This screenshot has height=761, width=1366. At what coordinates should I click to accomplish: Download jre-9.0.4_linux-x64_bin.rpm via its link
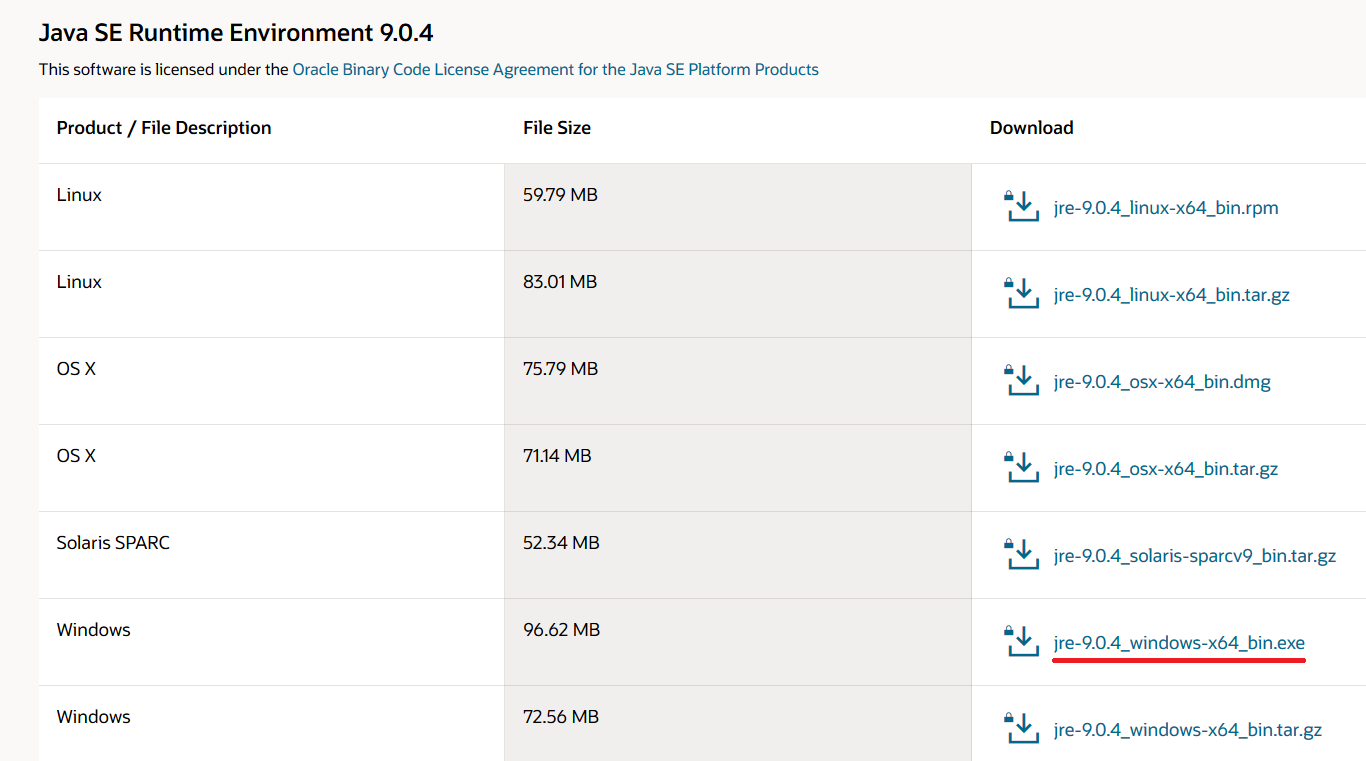click(1166, 208)
